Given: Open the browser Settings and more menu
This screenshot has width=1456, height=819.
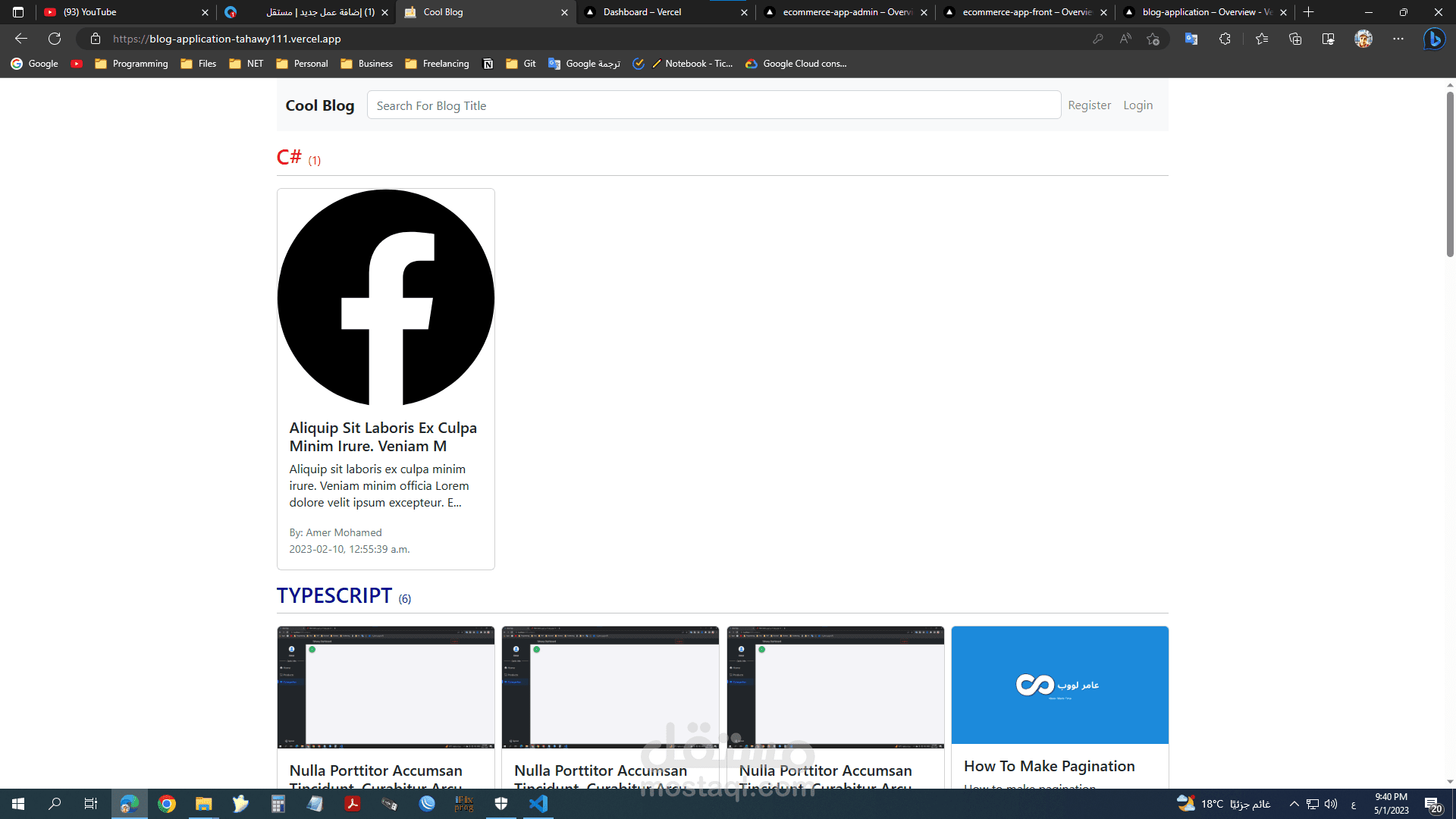Looking at the screenshot, I should pos(1398,39).
